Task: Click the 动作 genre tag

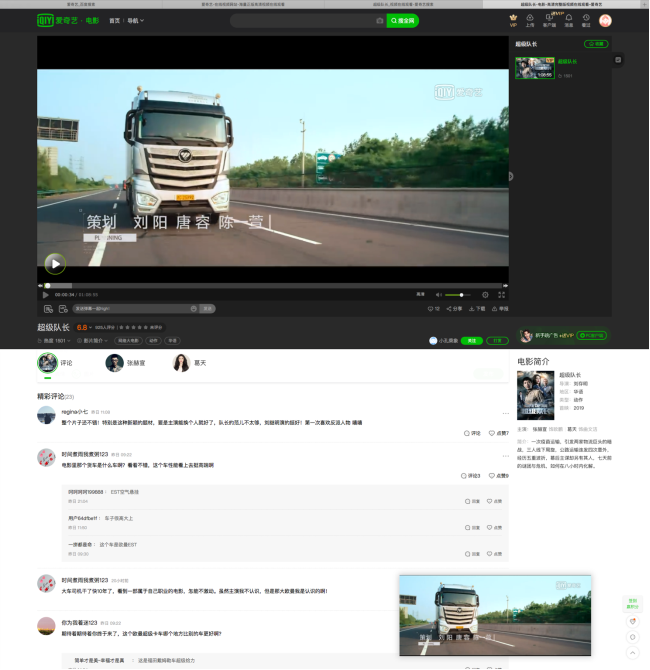Action: [x=153, y=341]
